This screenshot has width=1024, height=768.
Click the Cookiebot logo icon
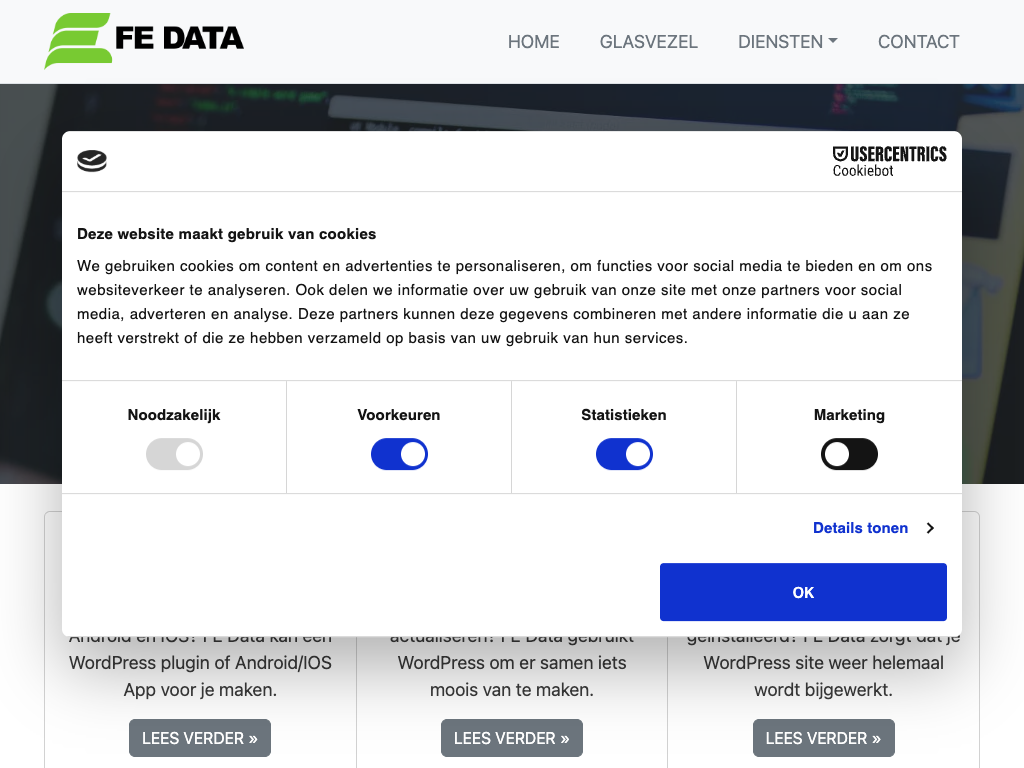[92, 160]
